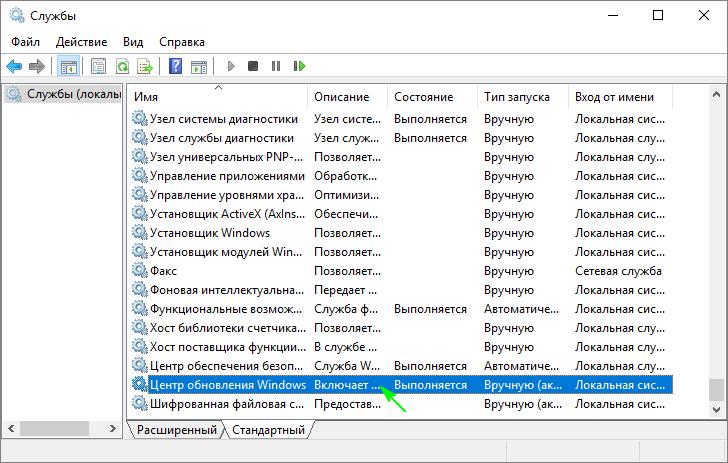
Task: Toggle the show/hide console tree button
Action: (x=69, y=67)
